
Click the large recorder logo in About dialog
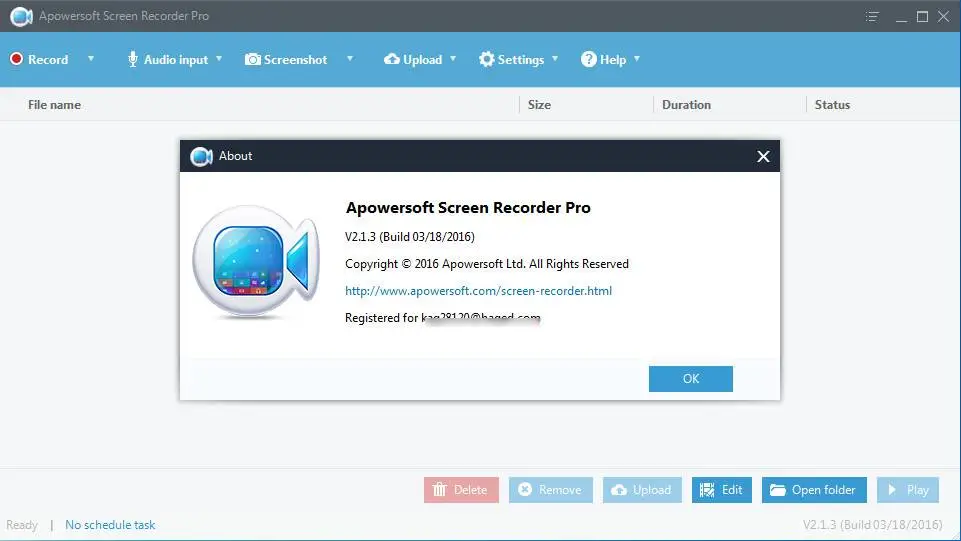pyautogui.click(x=256, y=262)
